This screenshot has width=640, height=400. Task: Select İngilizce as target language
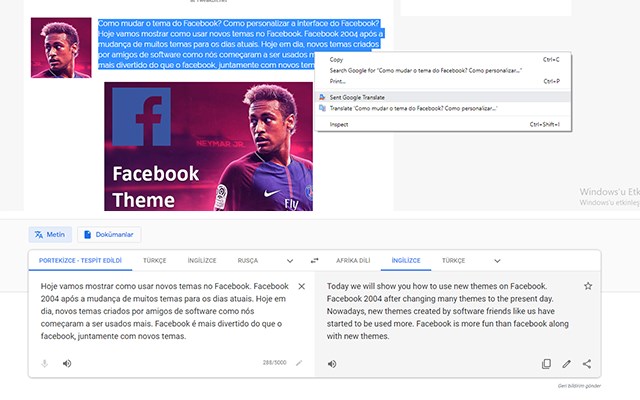406,260
